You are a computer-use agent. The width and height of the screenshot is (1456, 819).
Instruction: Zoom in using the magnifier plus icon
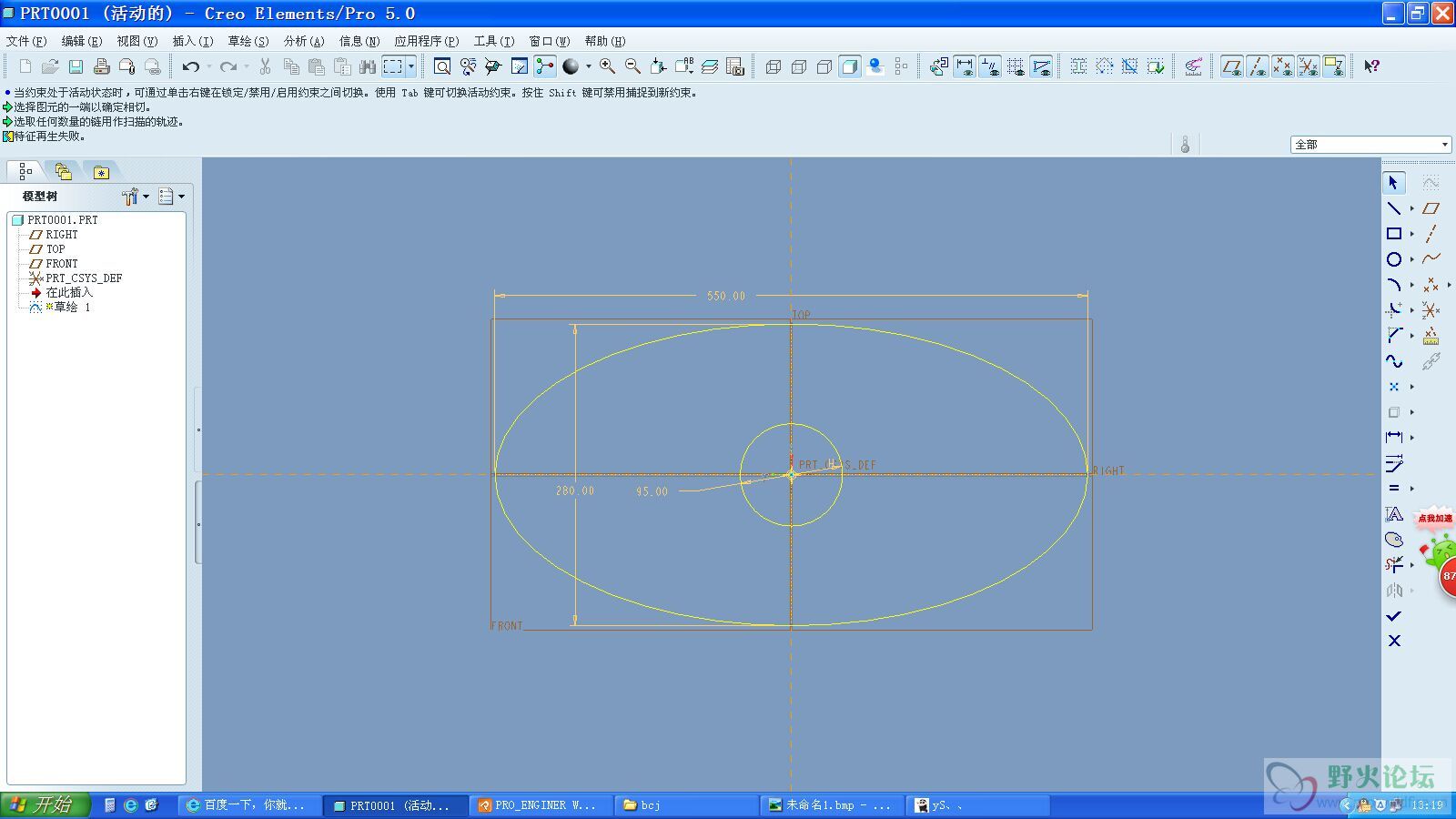coord(607,66)
